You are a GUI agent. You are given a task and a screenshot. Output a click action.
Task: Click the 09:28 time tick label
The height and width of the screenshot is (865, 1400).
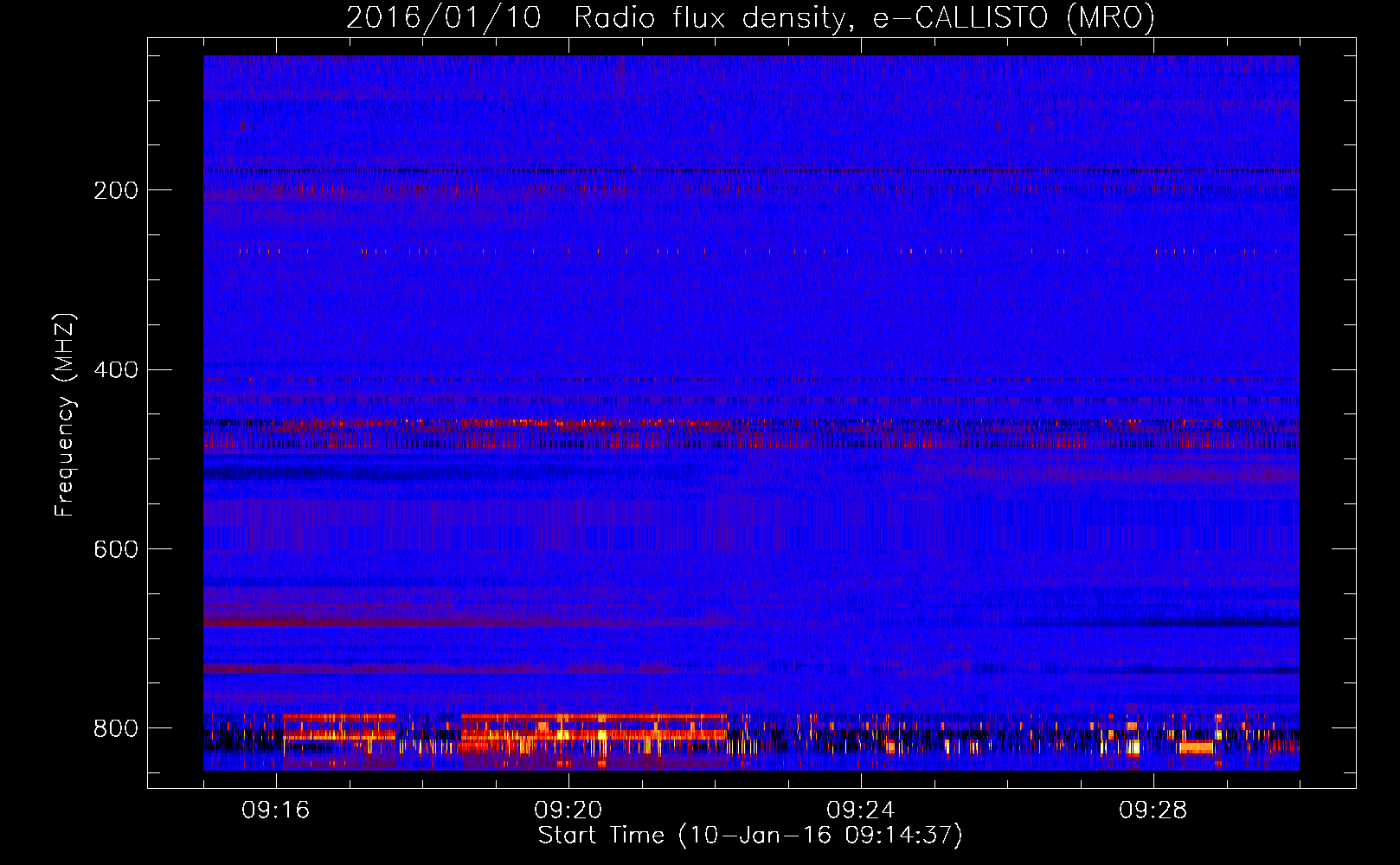point(1153,811)
